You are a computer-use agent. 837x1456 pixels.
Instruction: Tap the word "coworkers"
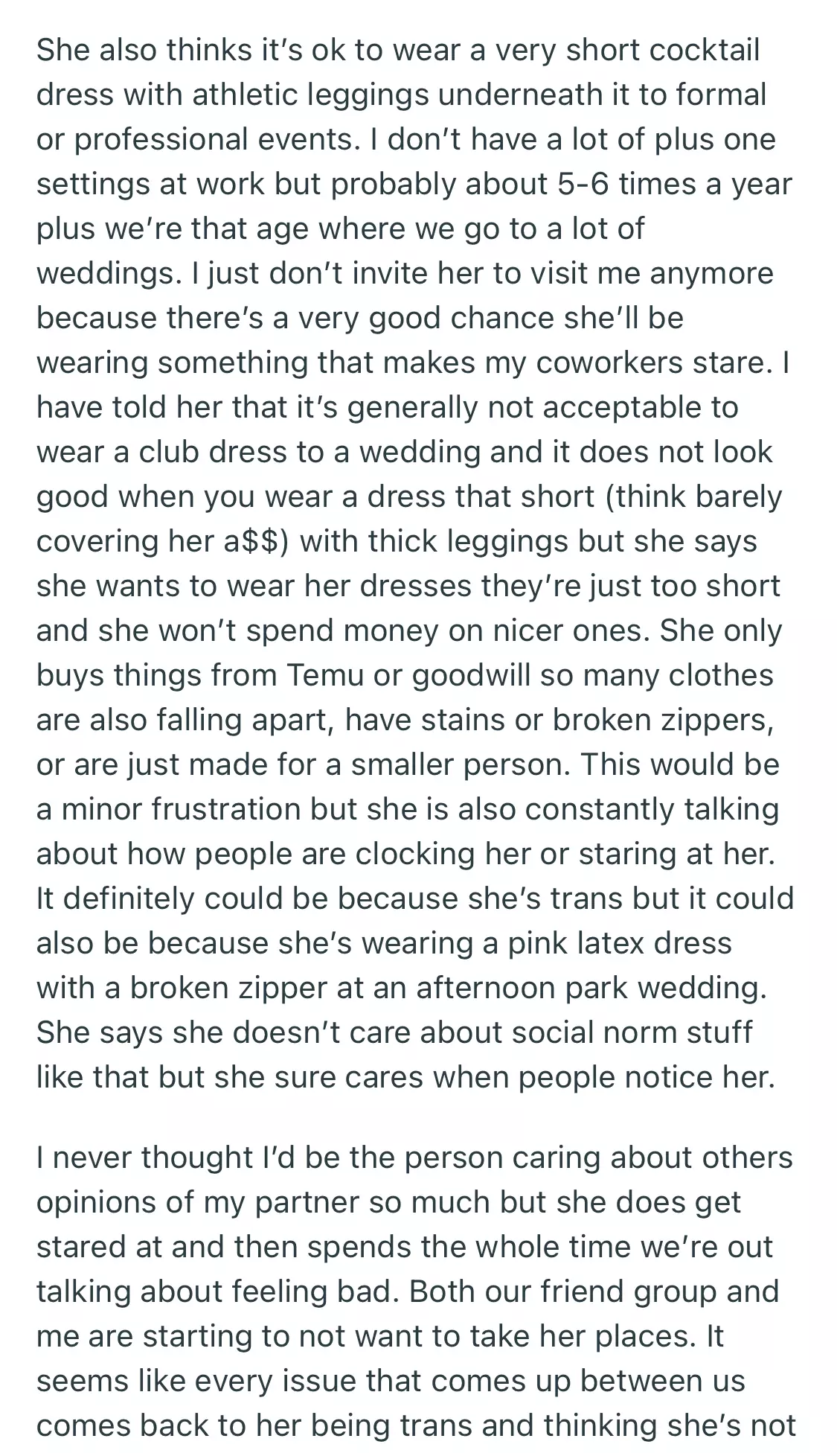[x=619, y=363]
